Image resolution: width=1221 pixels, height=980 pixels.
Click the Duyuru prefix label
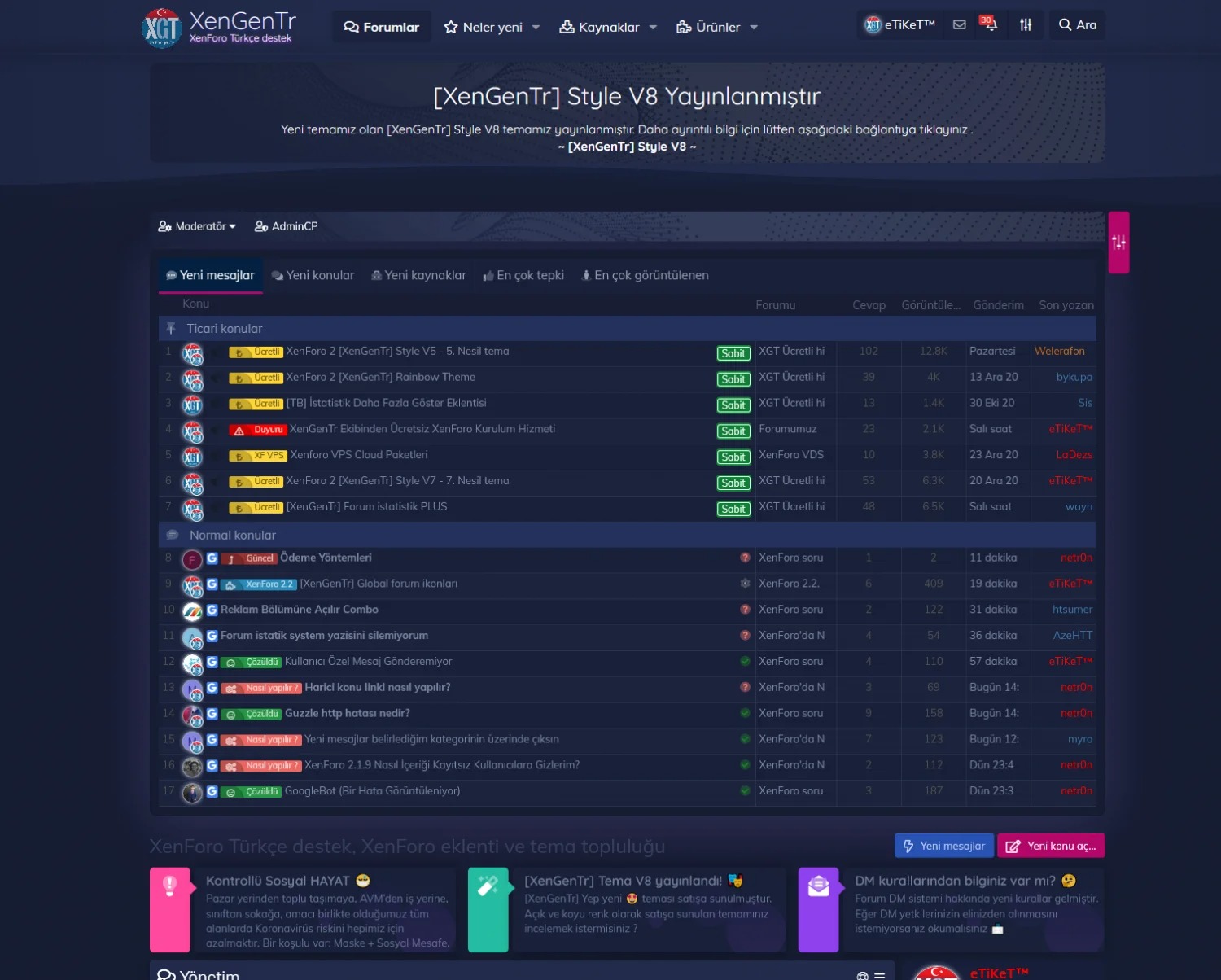point(257,430)
